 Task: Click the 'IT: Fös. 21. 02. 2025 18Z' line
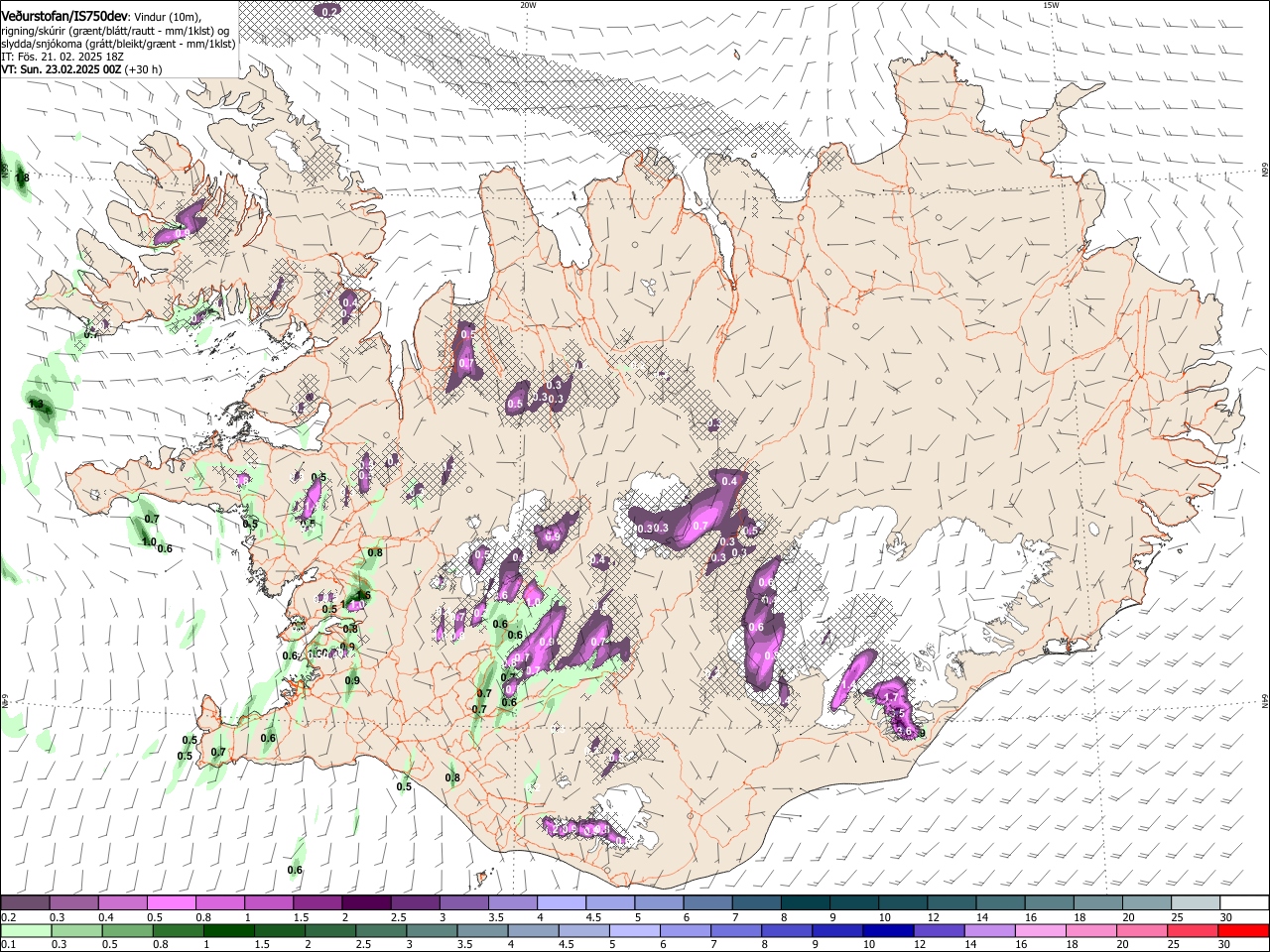pos(63,57)
